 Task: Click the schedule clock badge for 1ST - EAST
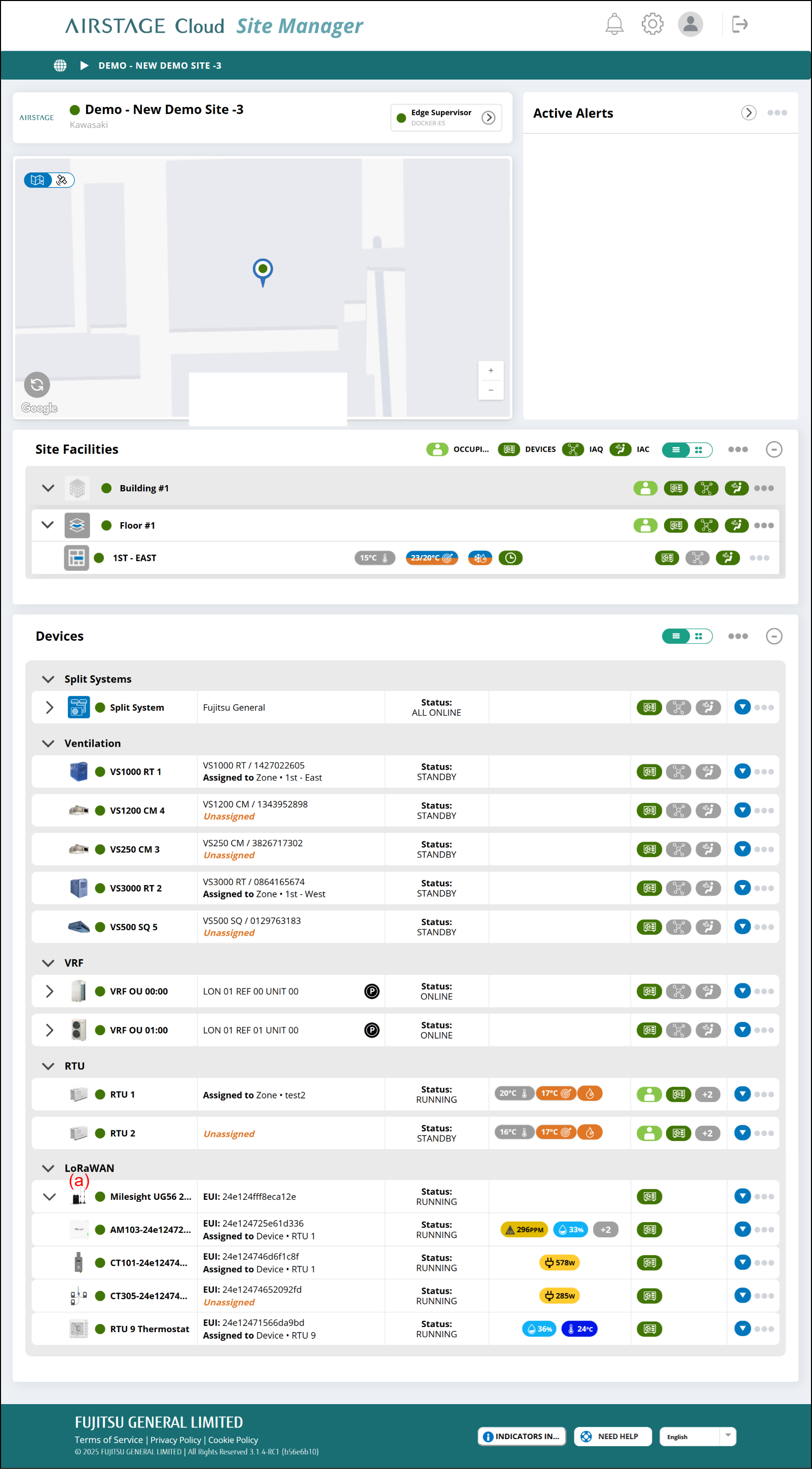coord(510,558)
